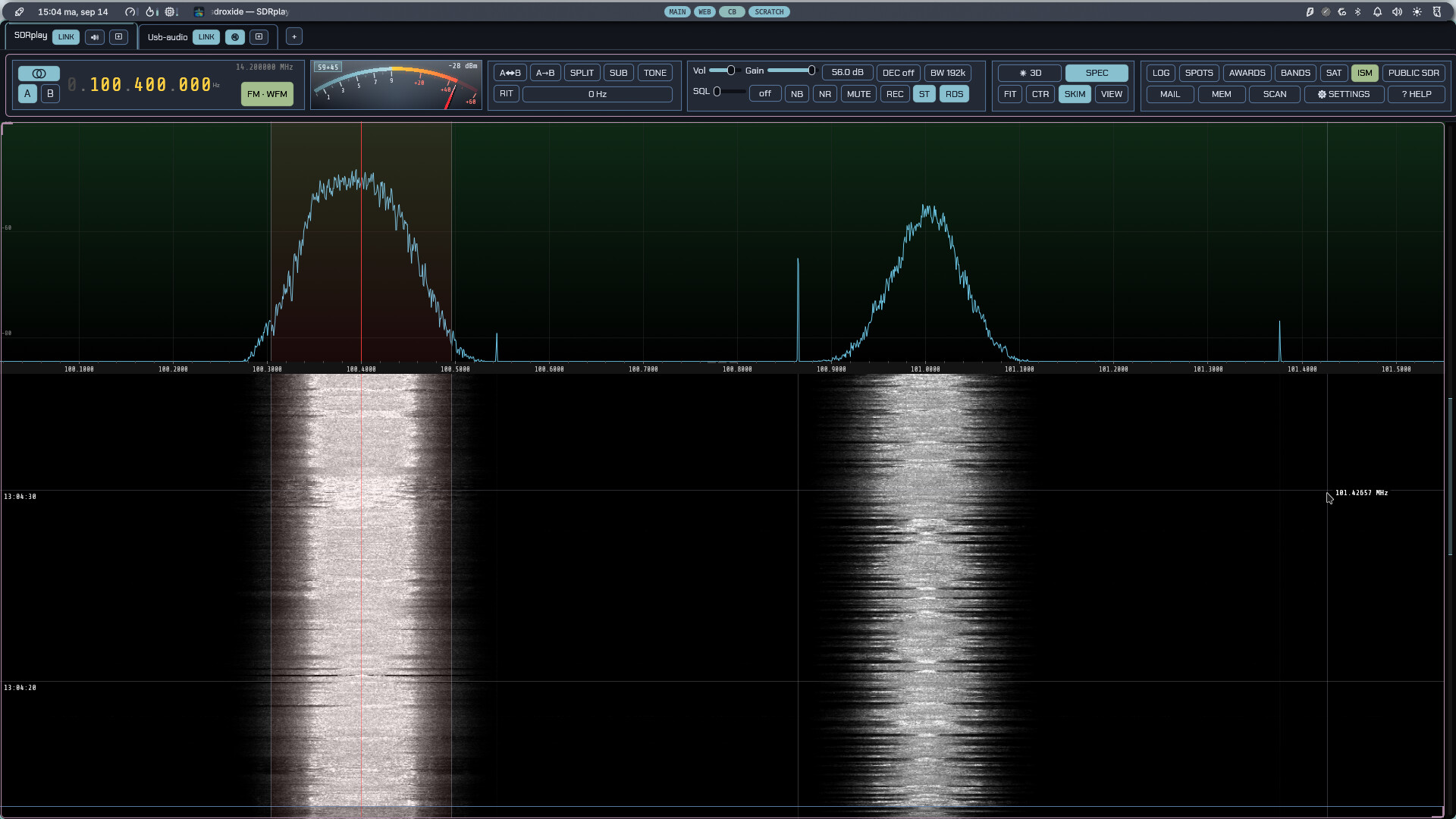Click the pop-out icon in SDRplay tab
This screenshot has width=1456, height=819.
click(x=118, y=36)
